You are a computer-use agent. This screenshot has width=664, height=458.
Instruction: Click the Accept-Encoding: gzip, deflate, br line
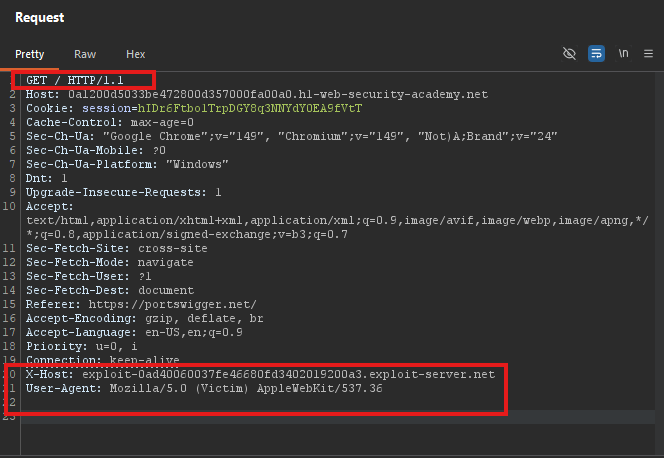pyautogui.click(x=144, y=318)
